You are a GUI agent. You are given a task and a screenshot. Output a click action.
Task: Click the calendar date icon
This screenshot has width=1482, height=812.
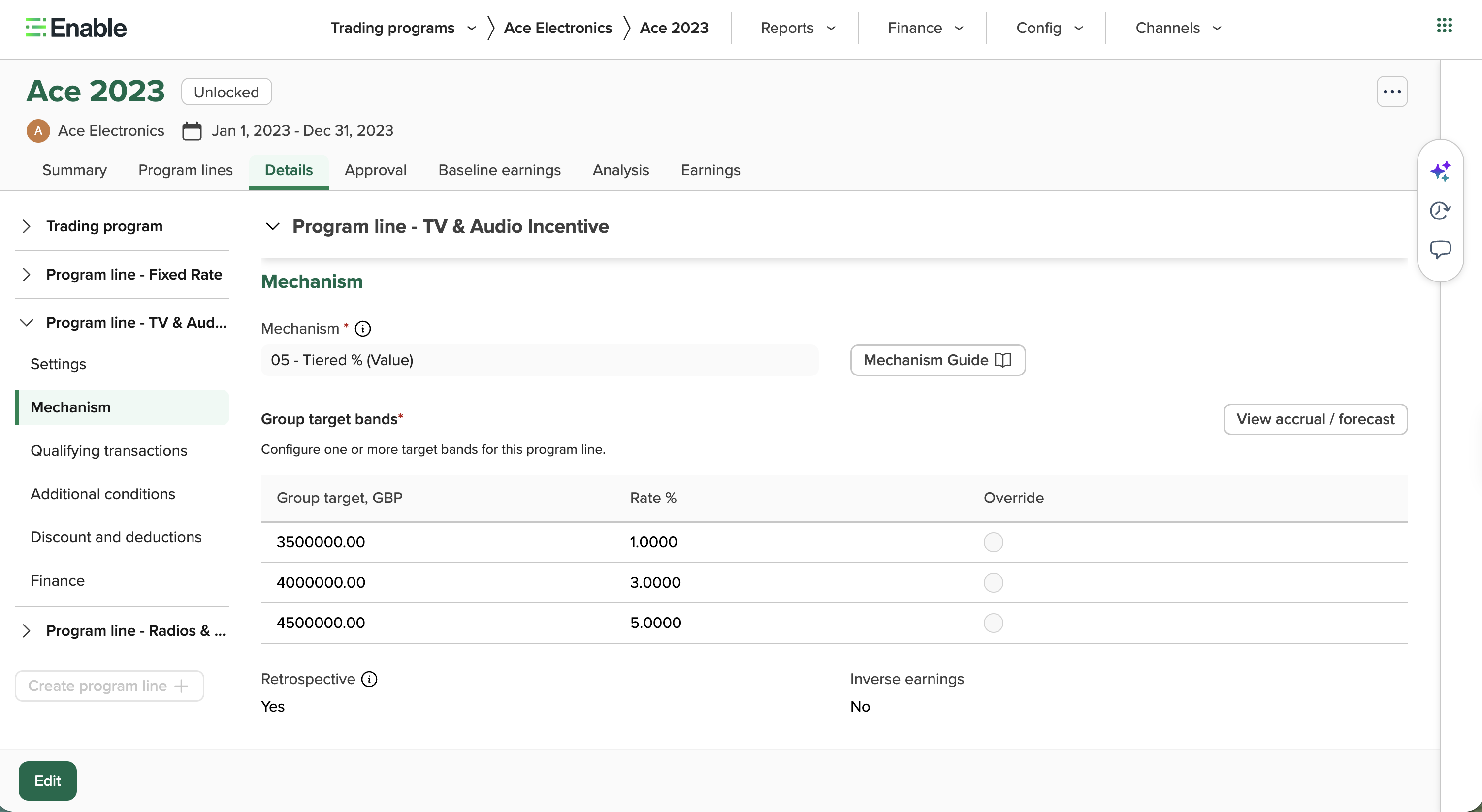click(x=192, y=131)
